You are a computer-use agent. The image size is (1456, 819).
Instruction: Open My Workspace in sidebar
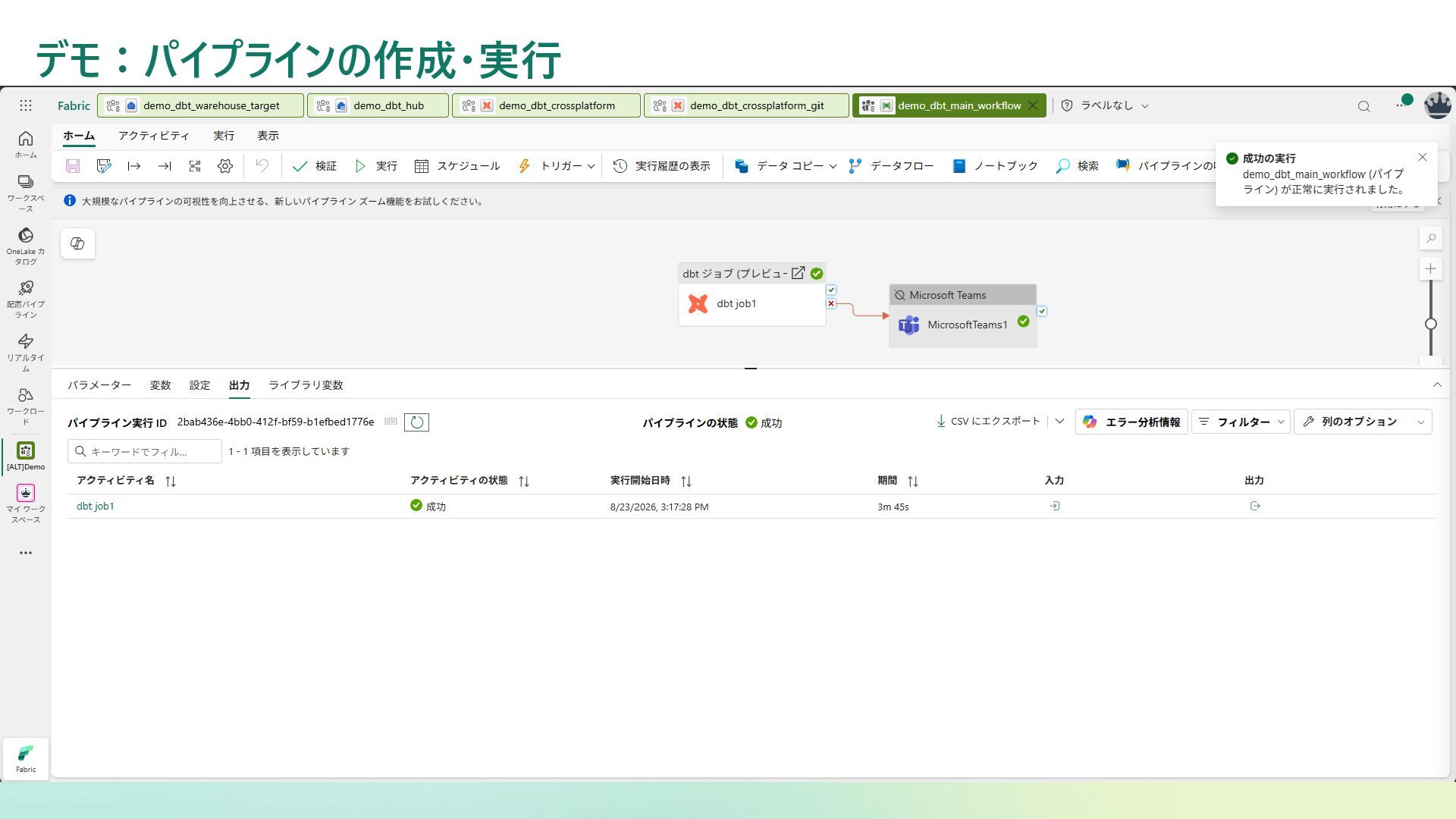click(26, 504)
